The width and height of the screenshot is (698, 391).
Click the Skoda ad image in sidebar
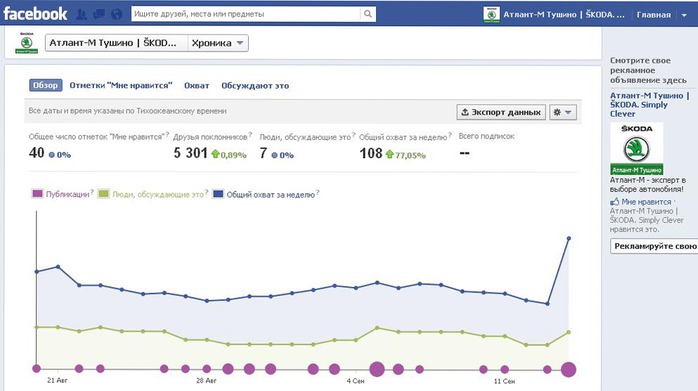point(637,149)
